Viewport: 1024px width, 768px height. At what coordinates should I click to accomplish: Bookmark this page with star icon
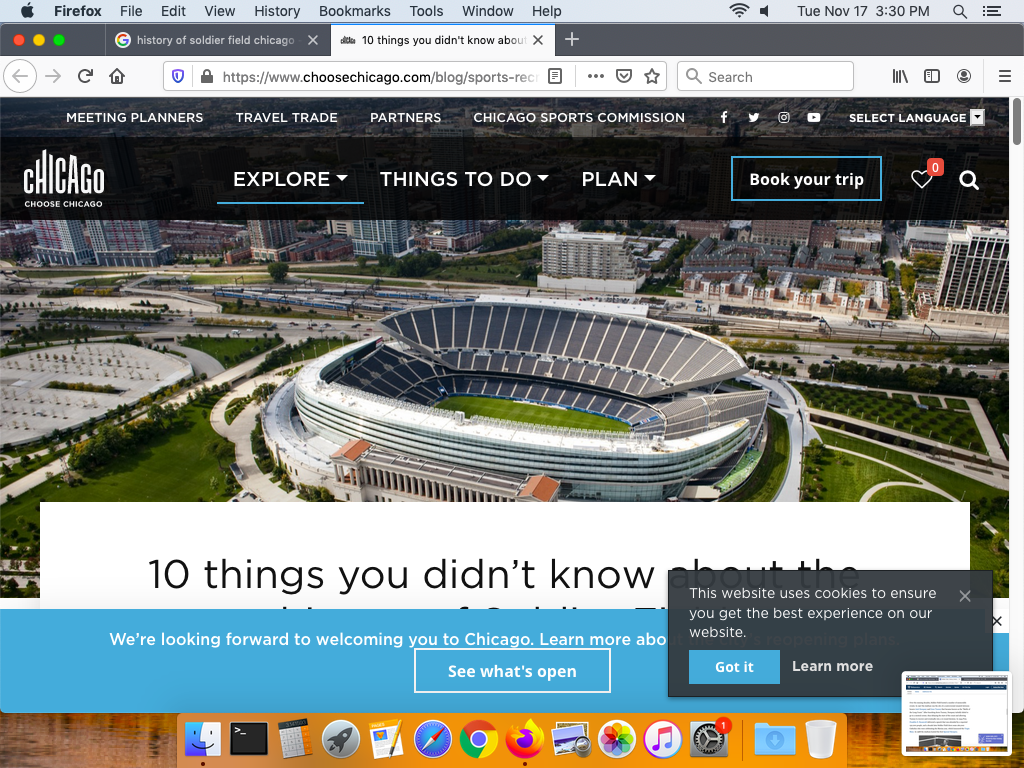click(652, 77)
